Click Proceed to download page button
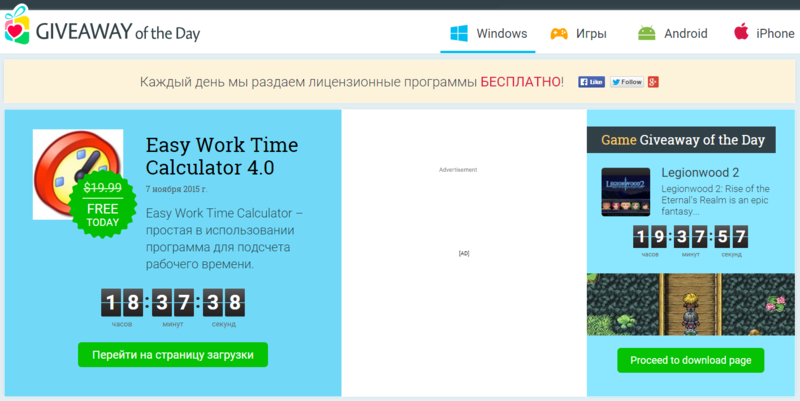This screenshot has height=401, width=800. 691,360
